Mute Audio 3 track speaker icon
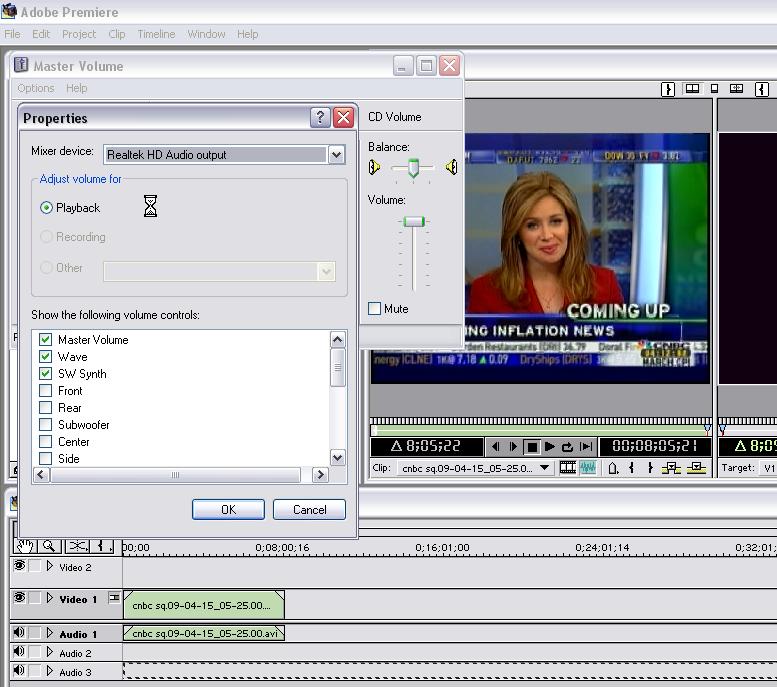This screenshot has height=687, width=777. (19, 670)
